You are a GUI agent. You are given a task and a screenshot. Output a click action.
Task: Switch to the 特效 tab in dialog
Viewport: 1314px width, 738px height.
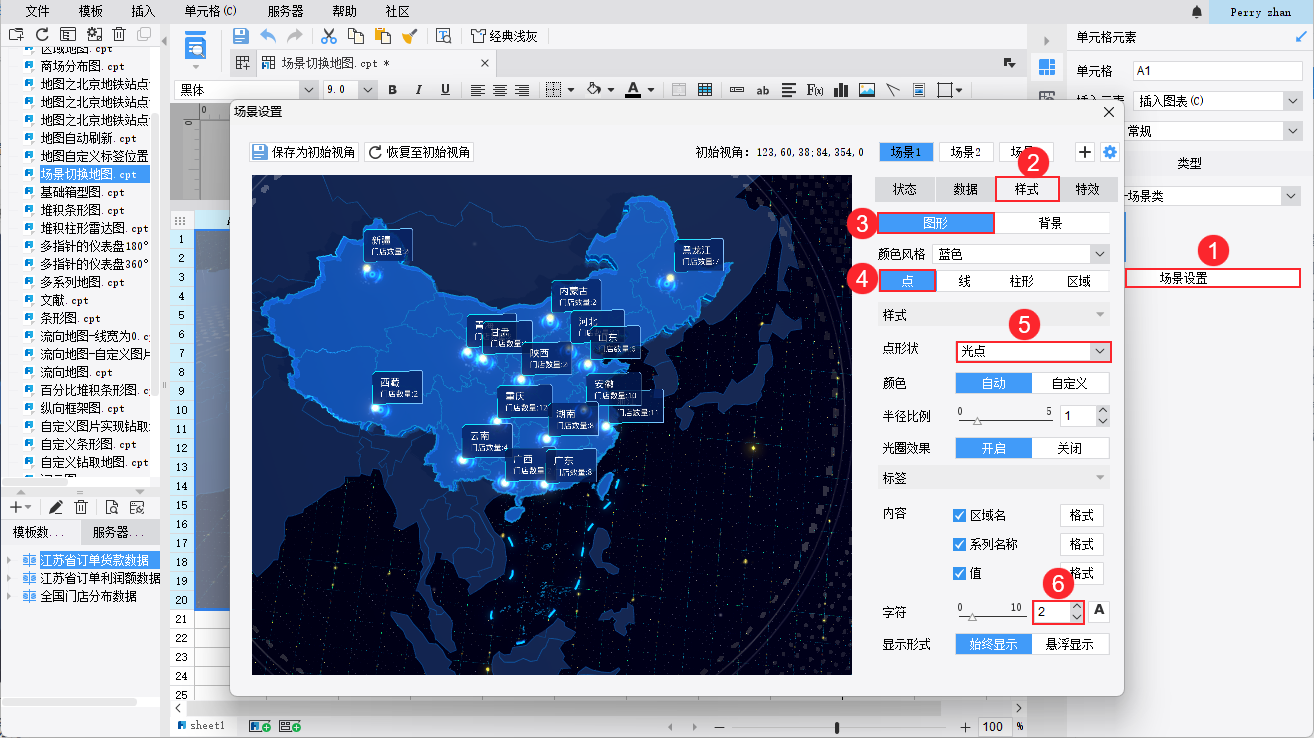click(1087, 189)
